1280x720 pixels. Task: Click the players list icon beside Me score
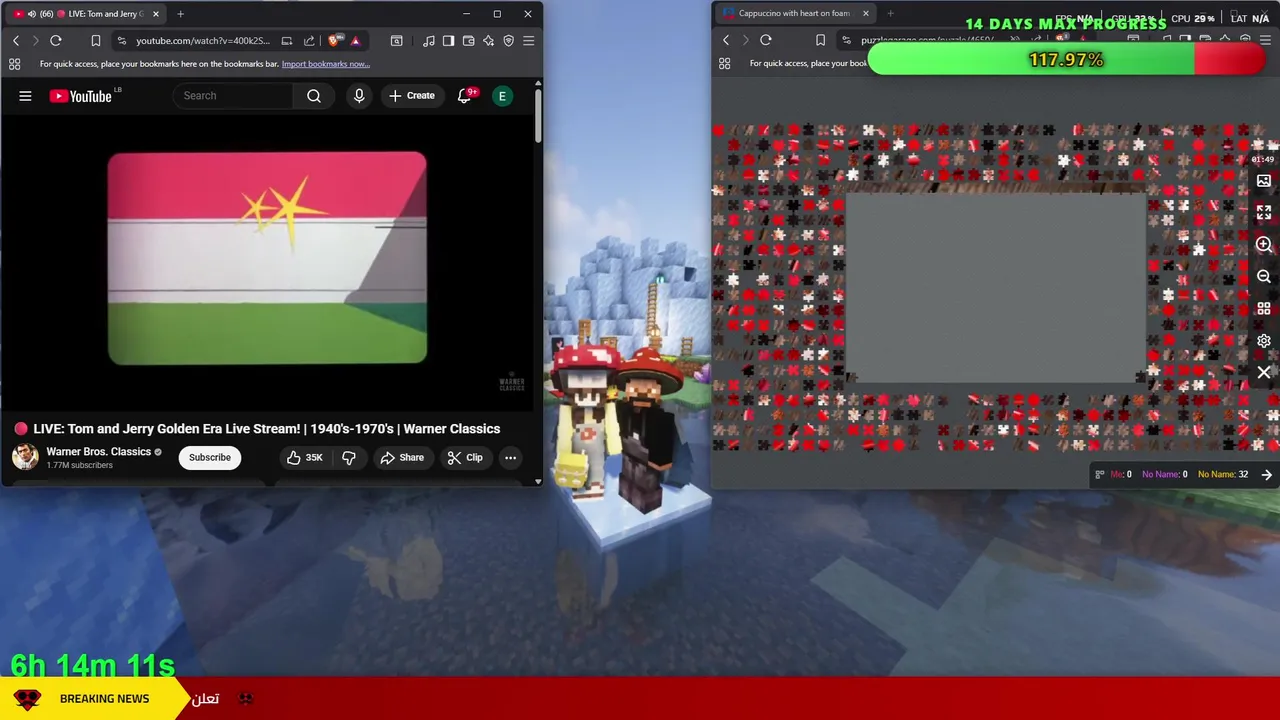point(1100,475)
